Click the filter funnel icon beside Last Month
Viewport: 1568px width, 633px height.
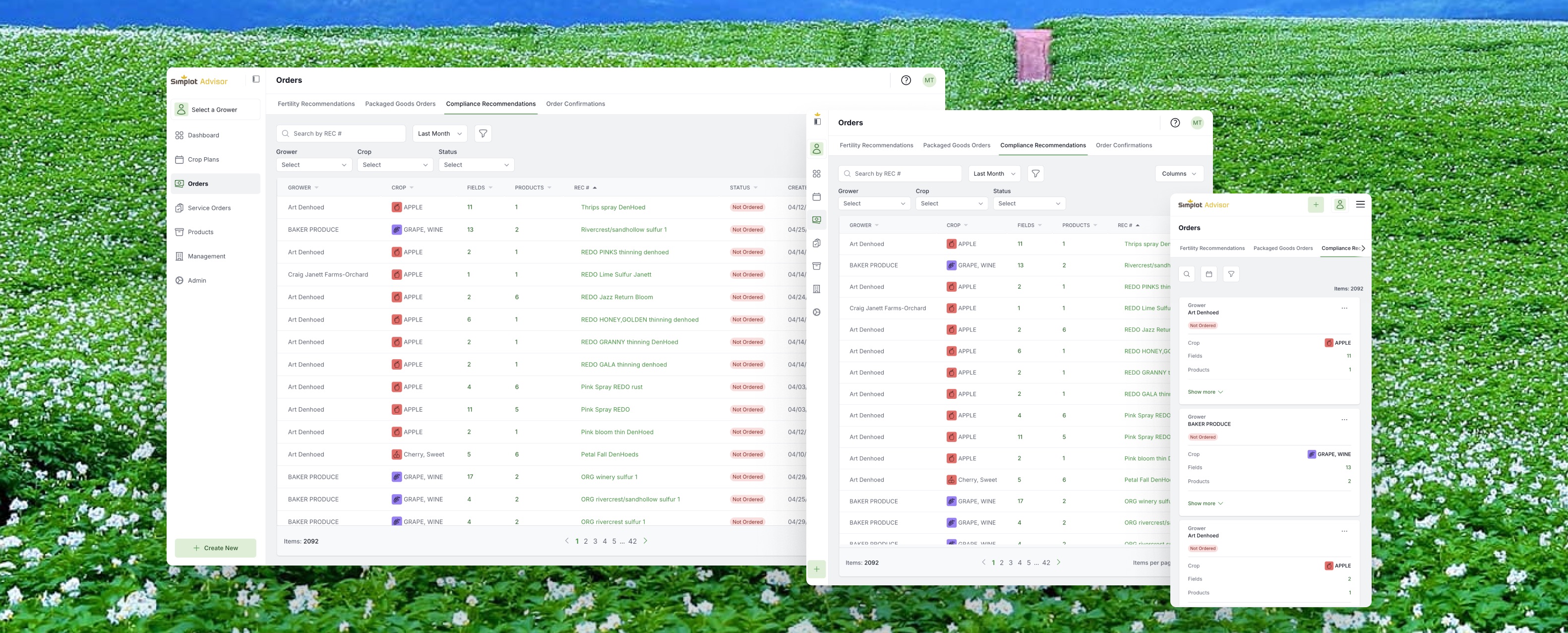pos(482,133)
